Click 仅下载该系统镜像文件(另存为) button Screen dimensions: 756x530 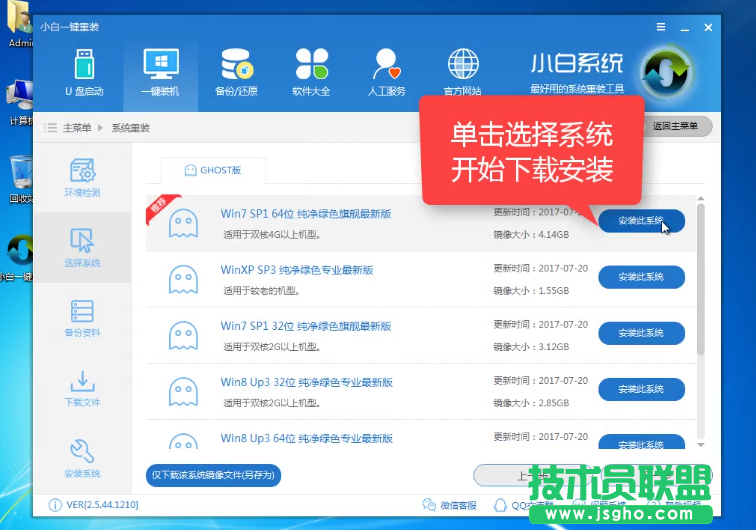tap(213, 475)
